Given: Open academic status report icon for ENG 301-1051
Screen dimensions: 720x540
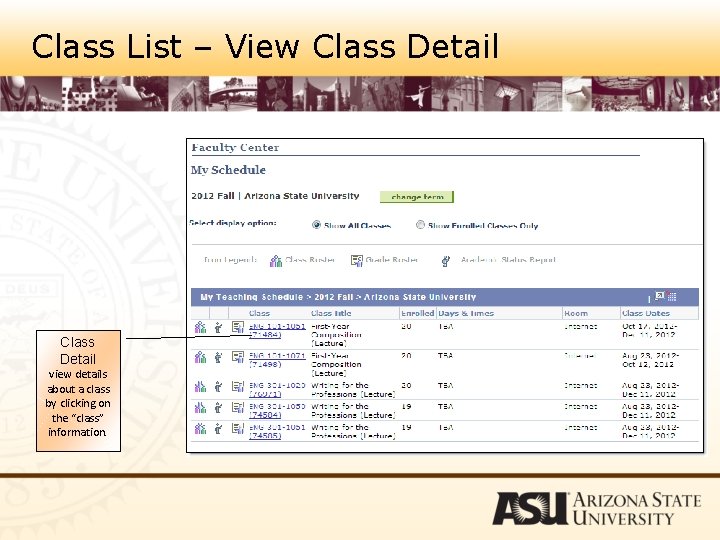Looking at the screenshot, I should [218, 429].
